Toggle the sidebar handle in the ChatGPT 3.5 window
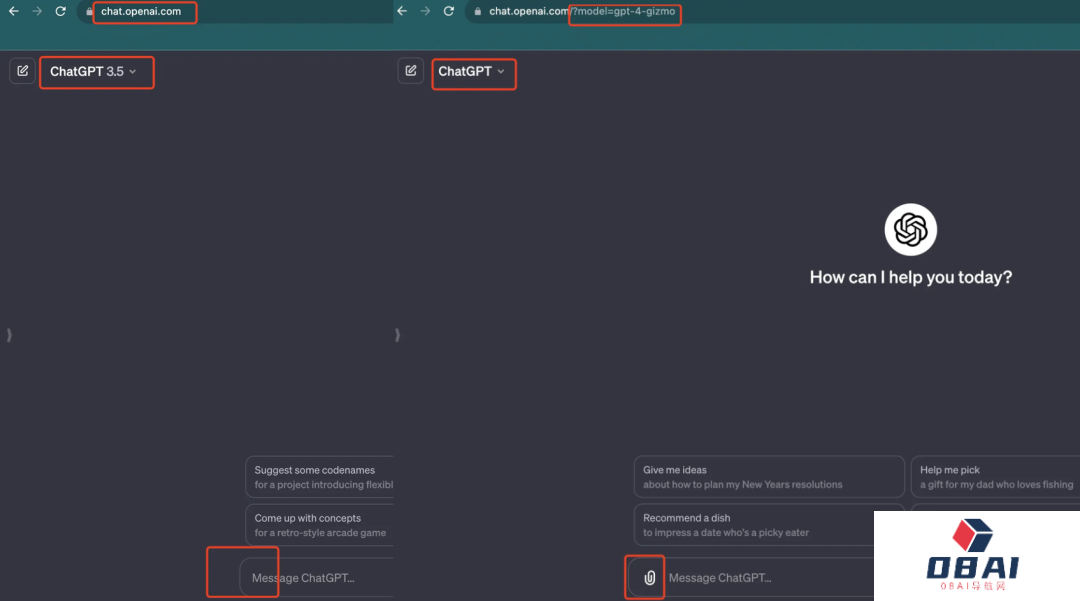This screenshot has height=601, width=1080. [8, 335]
